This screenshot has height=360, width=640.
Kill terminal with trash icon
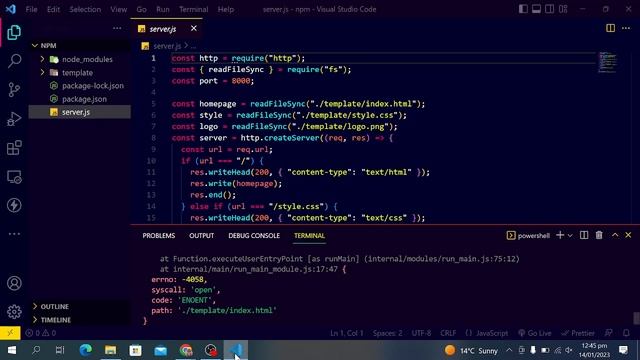[599, 235]
